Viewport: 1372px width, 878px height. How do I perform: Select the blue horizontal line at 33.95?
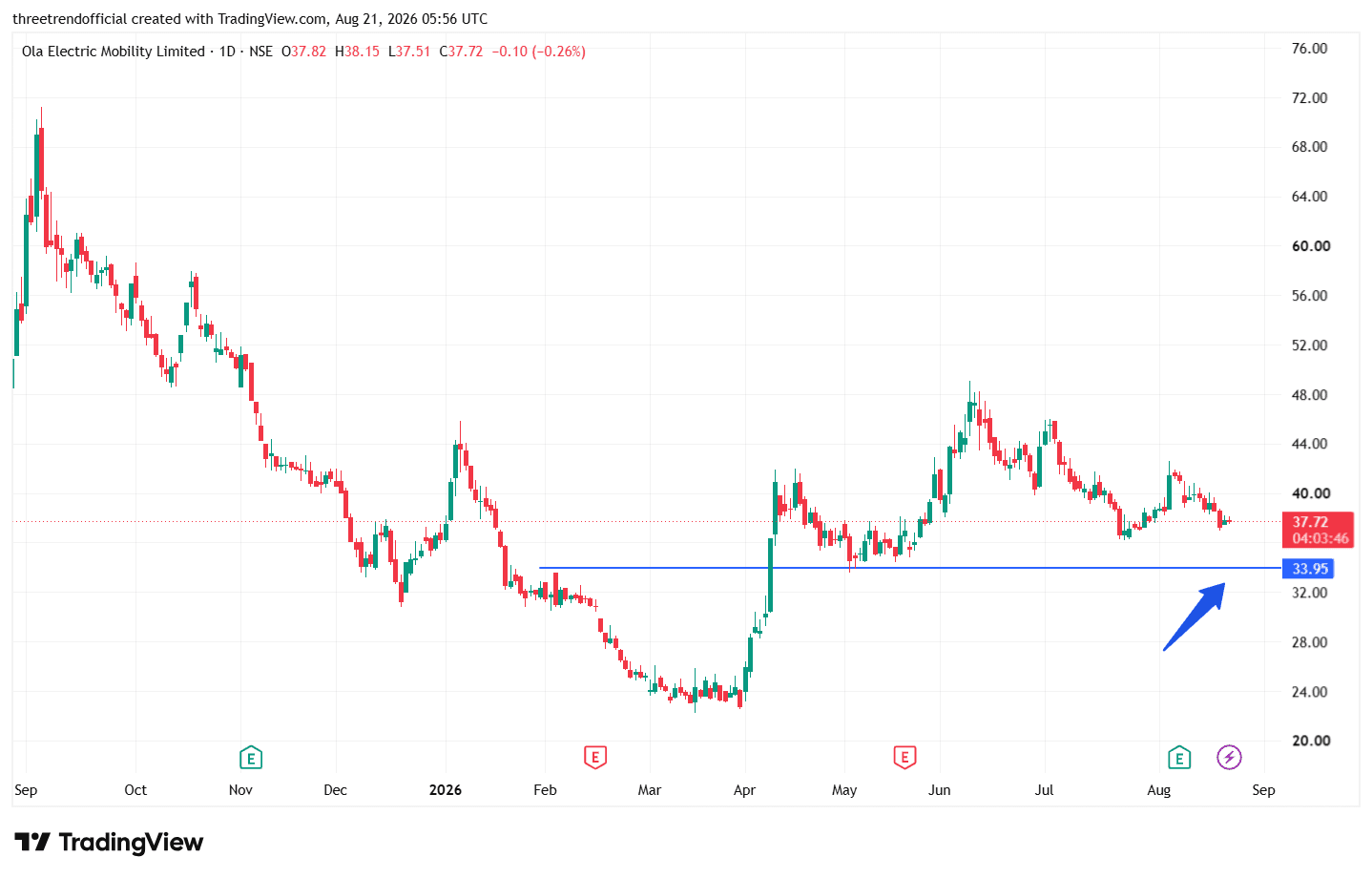click(909, 568)
